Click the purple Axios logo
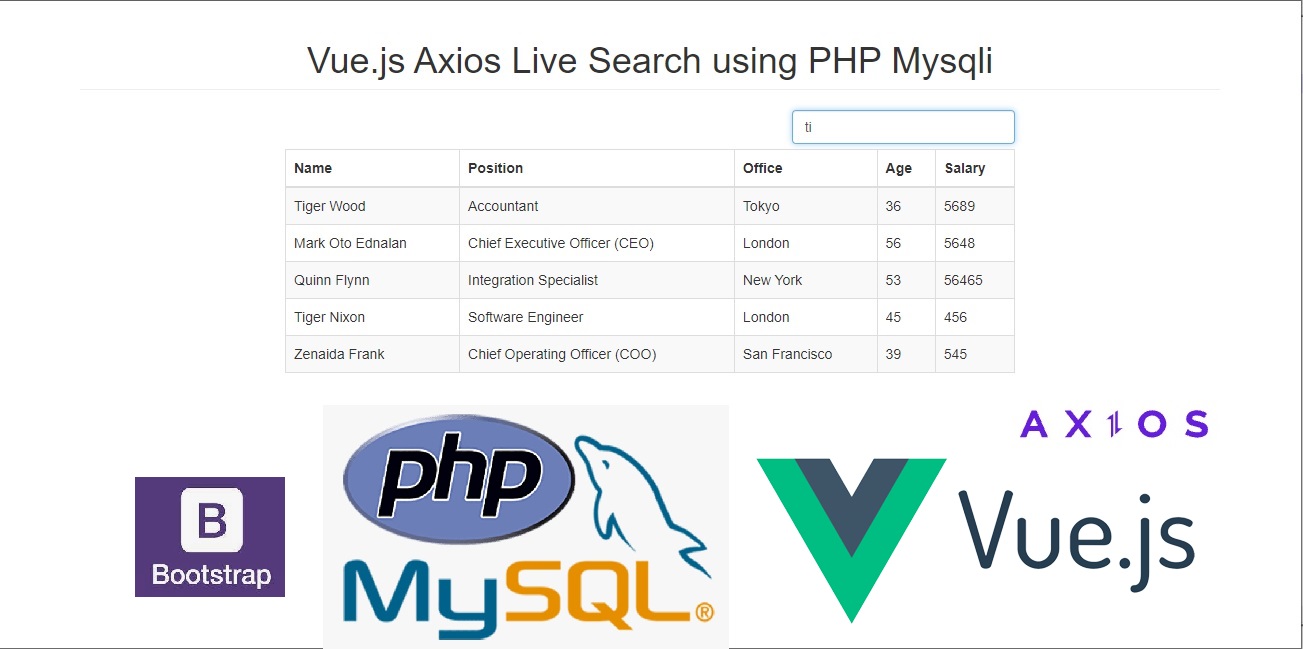The width and height of the screenshot is (1303, 649). pos(1114,424)
